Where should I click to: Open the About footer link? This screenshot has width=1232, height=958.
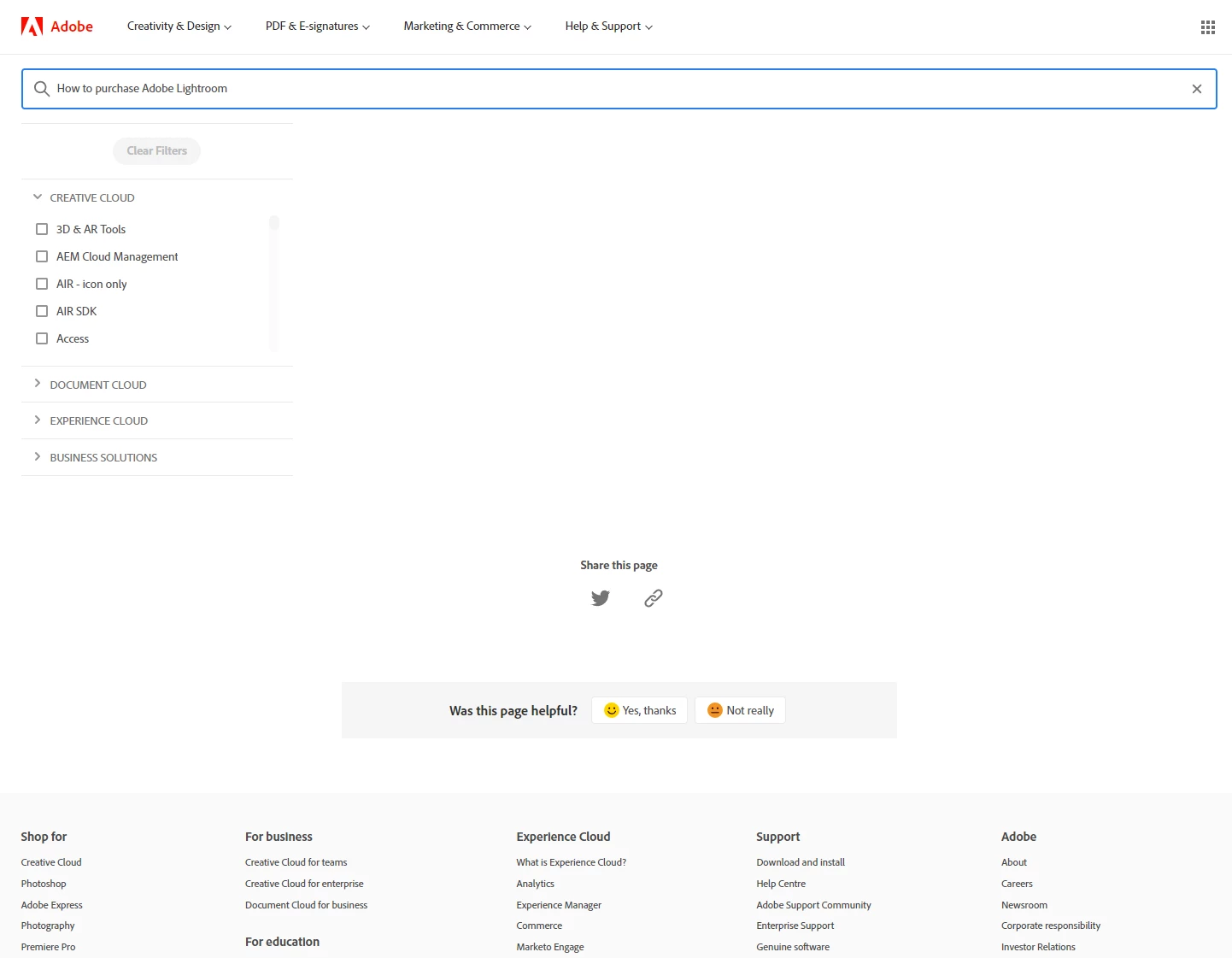[x=1014, y=862]
